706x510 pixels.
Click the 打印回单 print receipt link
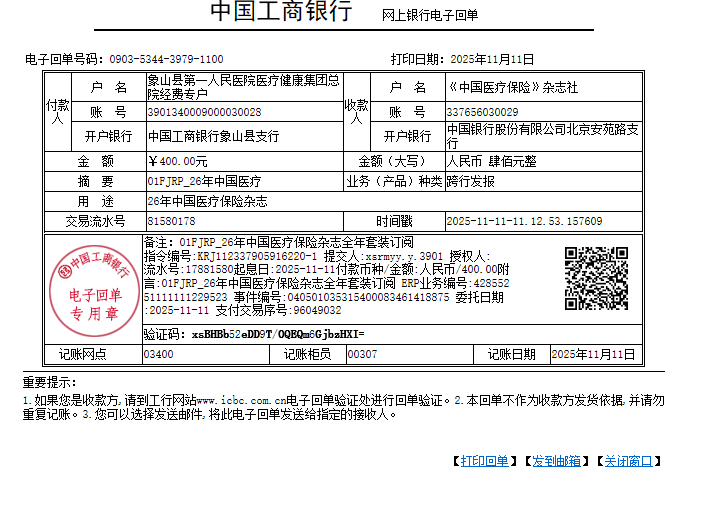pos(484,461)
